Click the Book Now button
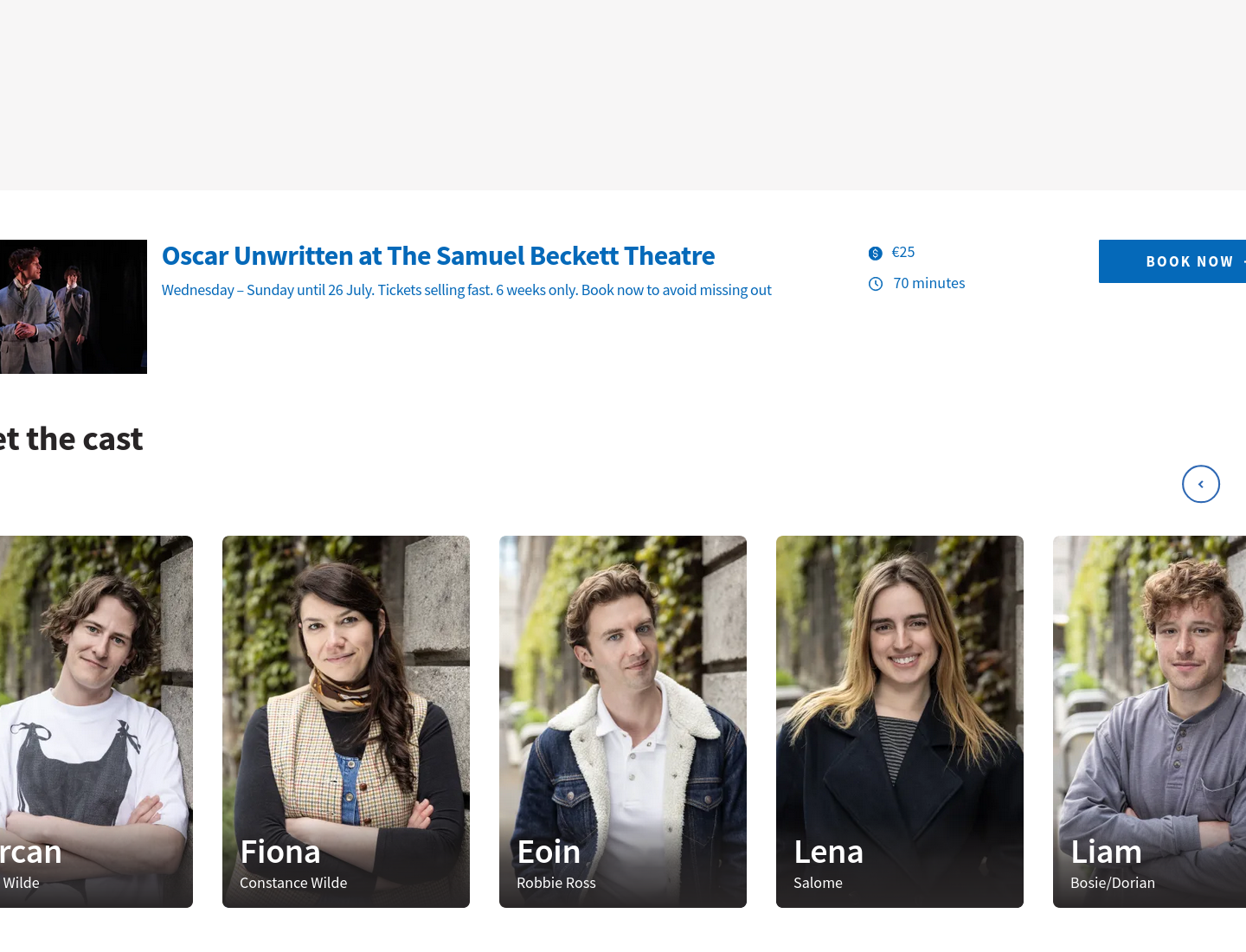The height and width of the screenshot is (952, 1246). tap(1172, 261)
